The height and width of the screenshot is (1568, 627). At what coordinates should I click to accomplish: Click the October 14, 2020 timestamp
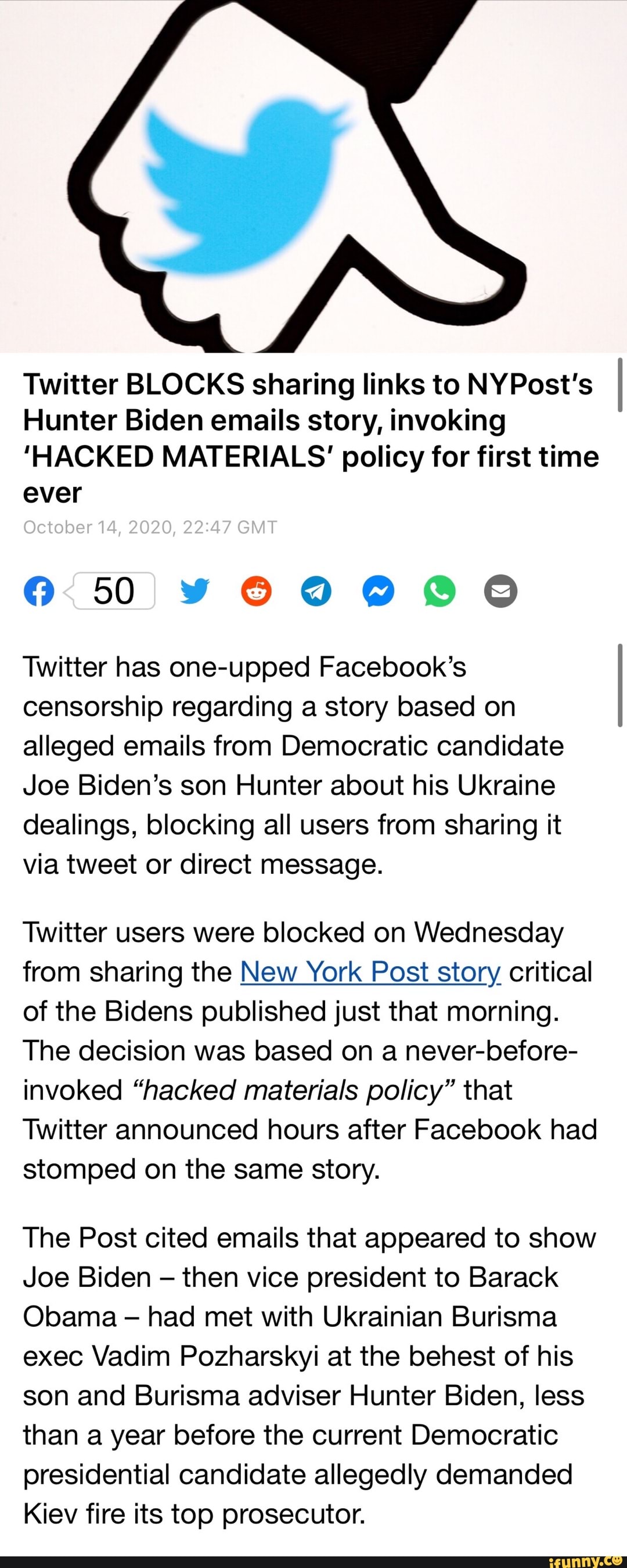pyautogui.click(x=150, y=526)
